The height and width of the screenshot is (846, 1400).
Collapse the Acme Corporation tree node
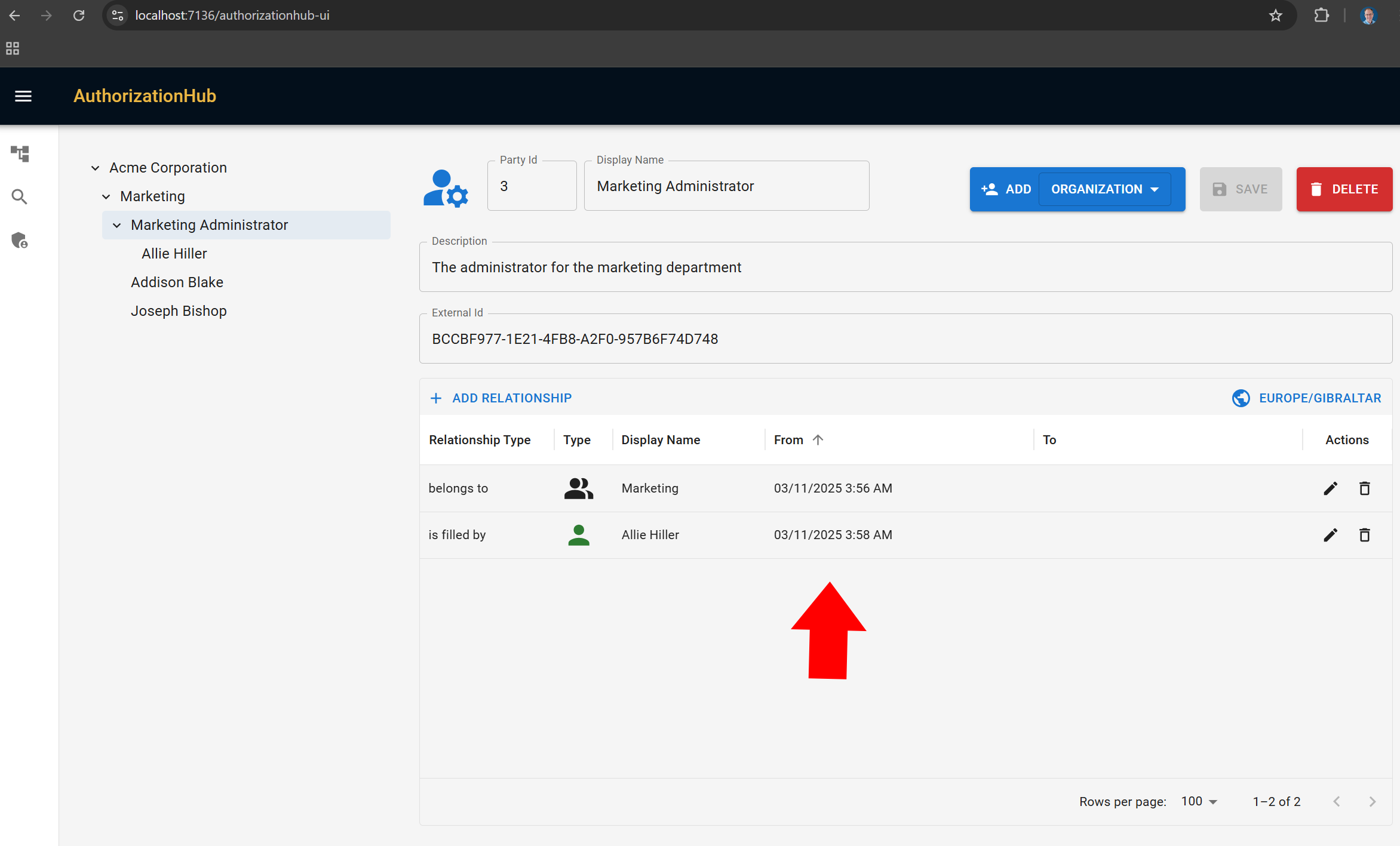95,168
